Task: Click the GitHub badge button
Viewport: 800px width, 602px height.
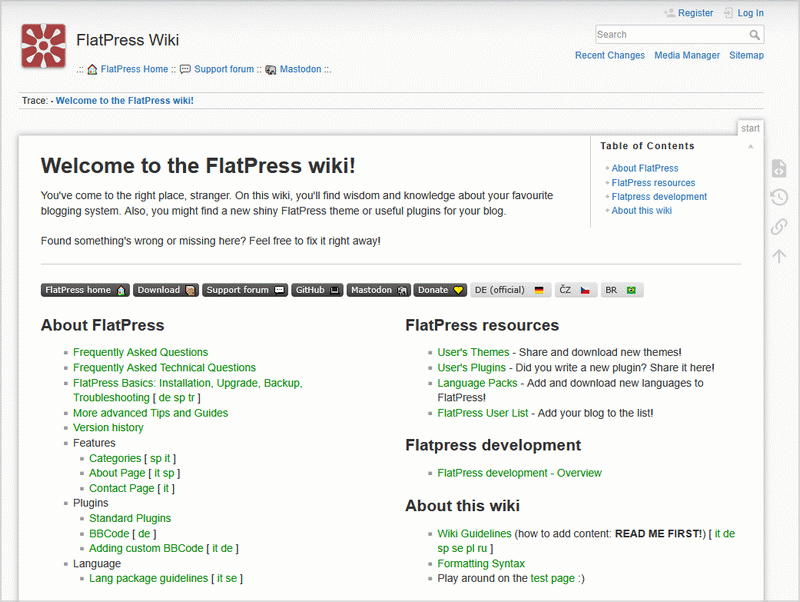Action: click(318, 290)
